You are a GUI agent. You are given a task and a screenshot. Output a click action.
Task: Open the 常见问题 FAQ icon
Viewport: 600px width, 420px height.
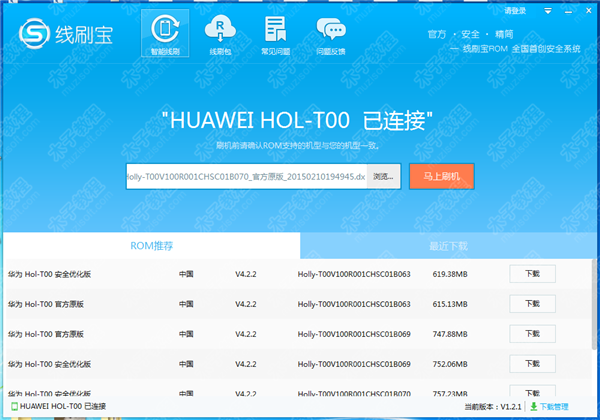click(276, 35)
